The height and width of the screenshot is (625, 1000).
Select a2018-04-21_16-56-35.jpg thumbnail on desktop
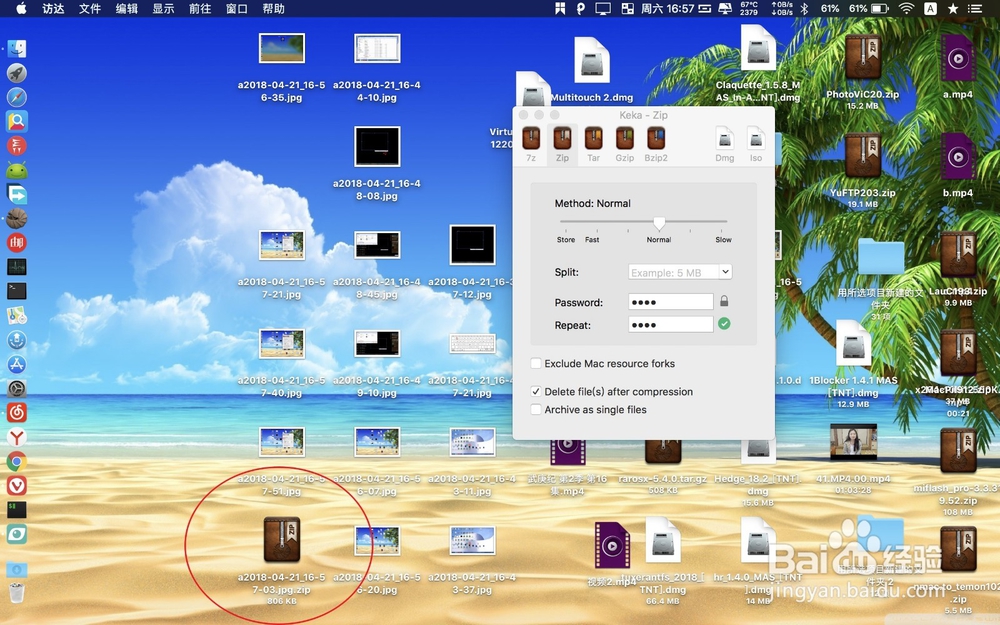(x=282, y=48)
